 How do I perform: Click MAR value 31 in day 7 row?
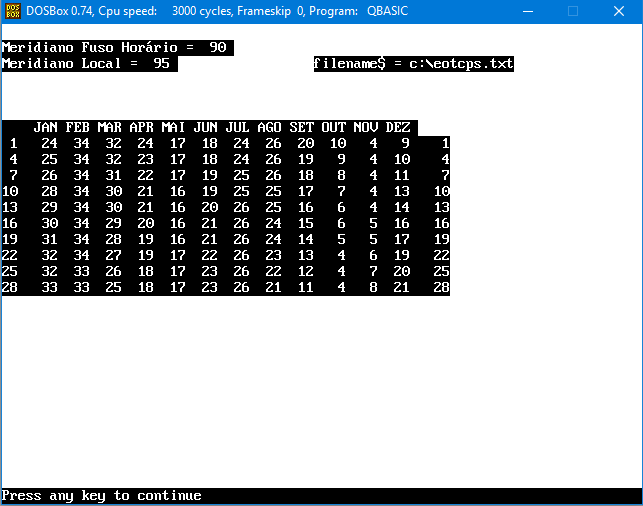pos(114,176)
